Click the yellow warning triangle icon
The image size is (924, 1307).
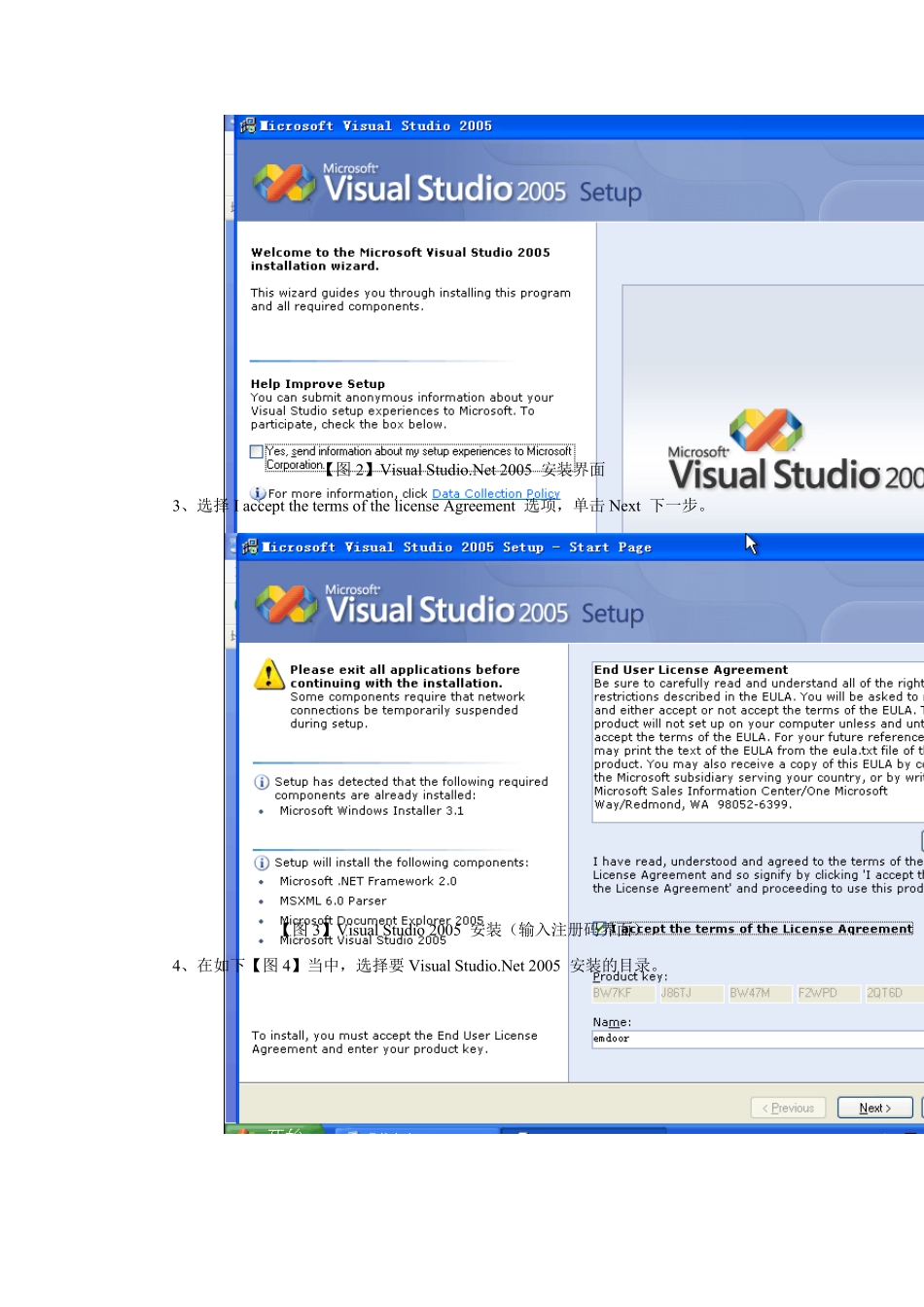pos(268,674)
